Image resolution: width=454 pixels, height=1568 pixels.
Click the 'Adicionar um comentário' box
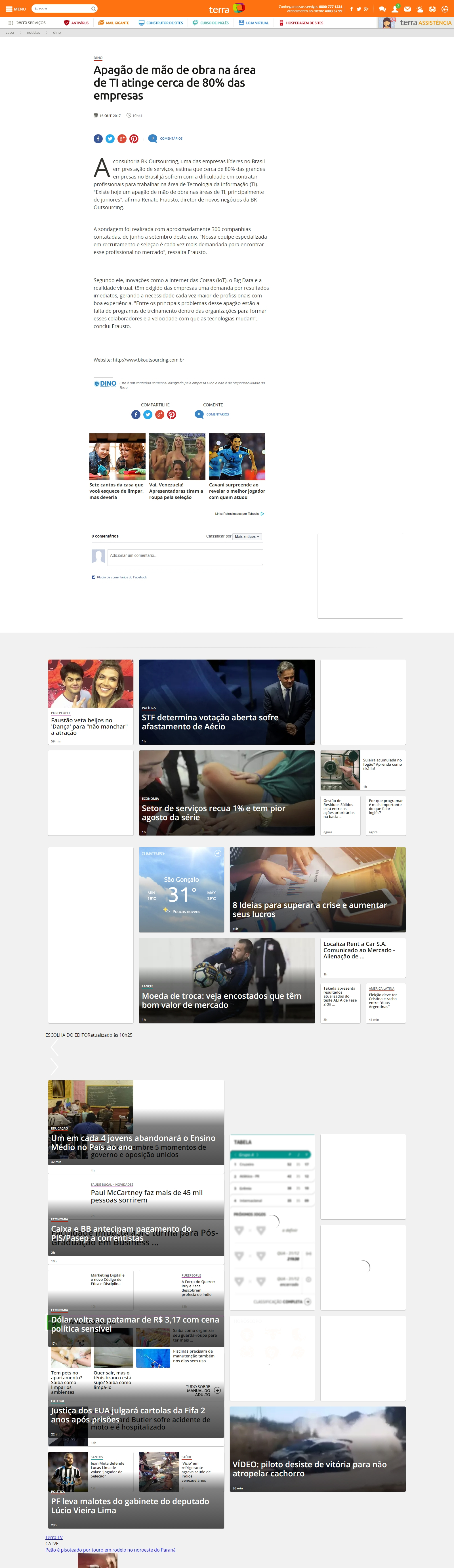click(185, 558)
